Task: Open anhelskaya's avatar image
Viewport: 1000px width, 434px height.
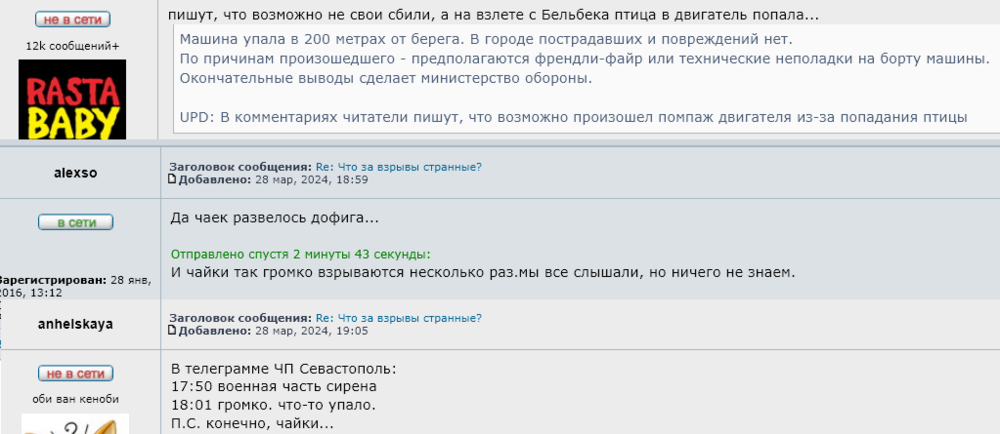Action: tap(75, 424)
